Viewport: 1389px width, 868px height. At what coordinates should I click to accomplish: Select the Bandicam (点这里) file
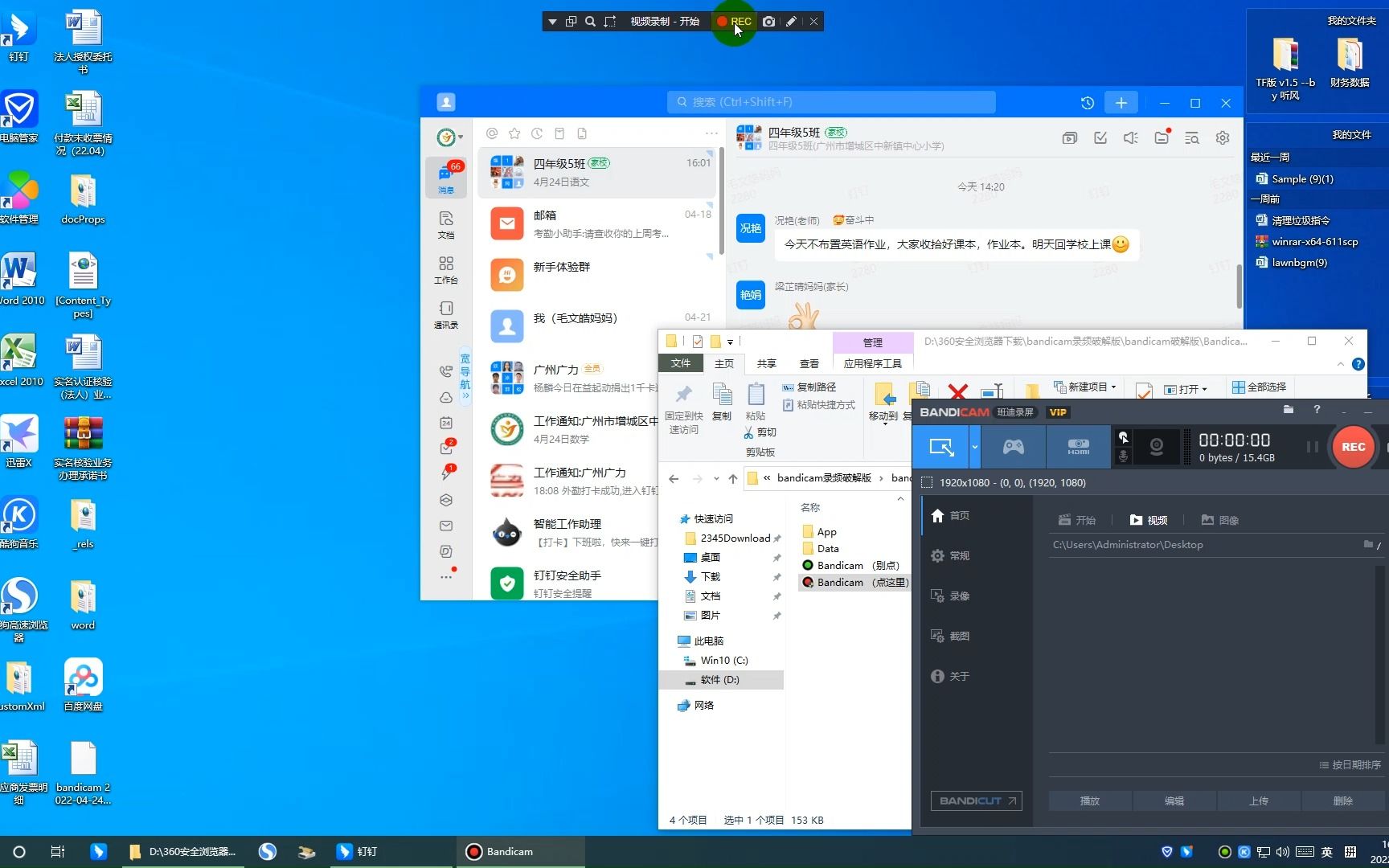coord(855,583)
